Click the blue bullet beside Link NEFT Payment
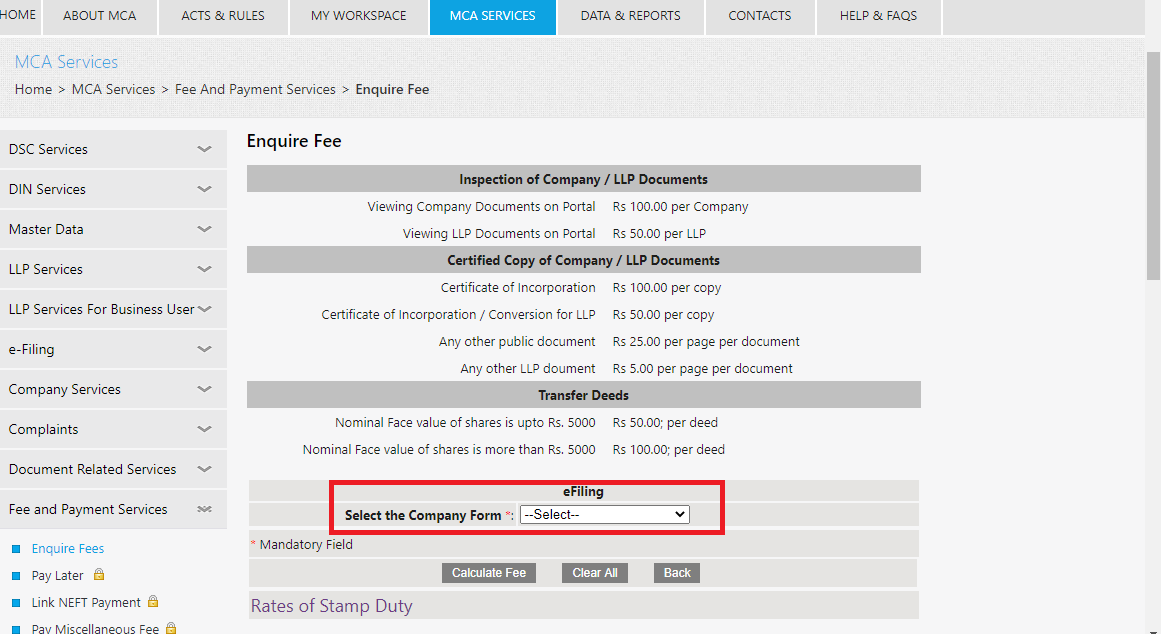 (x=17, y=603)
